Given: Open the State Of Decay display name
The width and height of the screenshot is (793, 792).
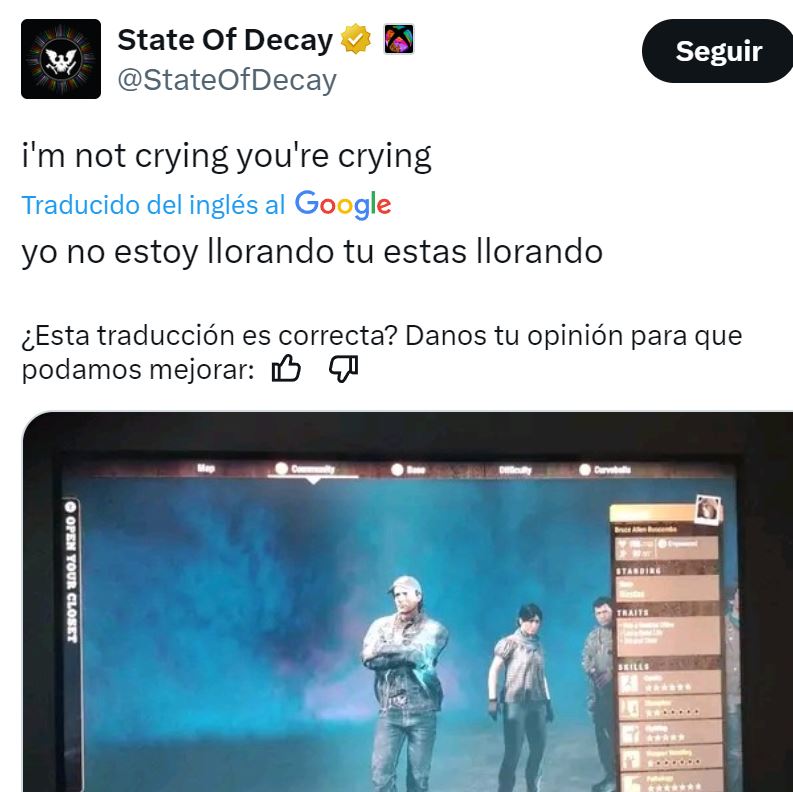Looking at the screenshot, I should pyautogui.click(x=225, y=39).
